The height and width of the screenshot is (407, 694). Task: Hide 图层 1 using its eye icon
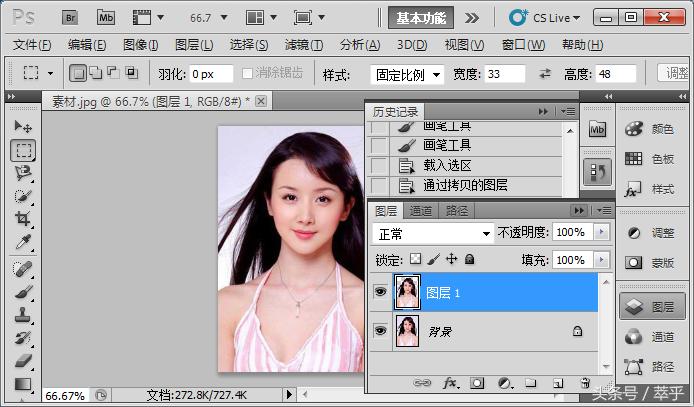pos(381,292)
